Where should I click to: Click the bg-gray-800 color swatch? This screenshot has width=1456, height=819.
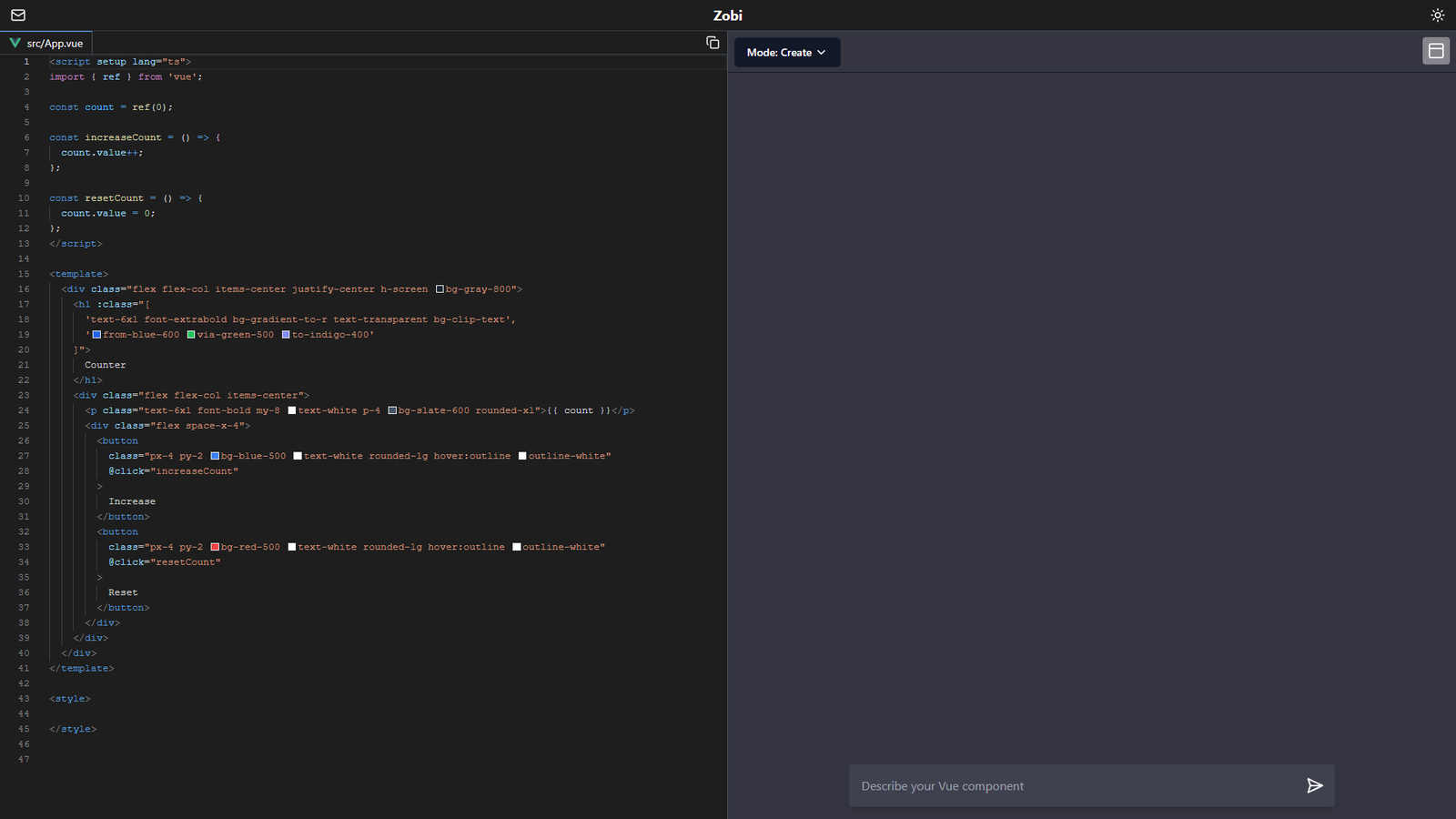click(x=440, y=289)
